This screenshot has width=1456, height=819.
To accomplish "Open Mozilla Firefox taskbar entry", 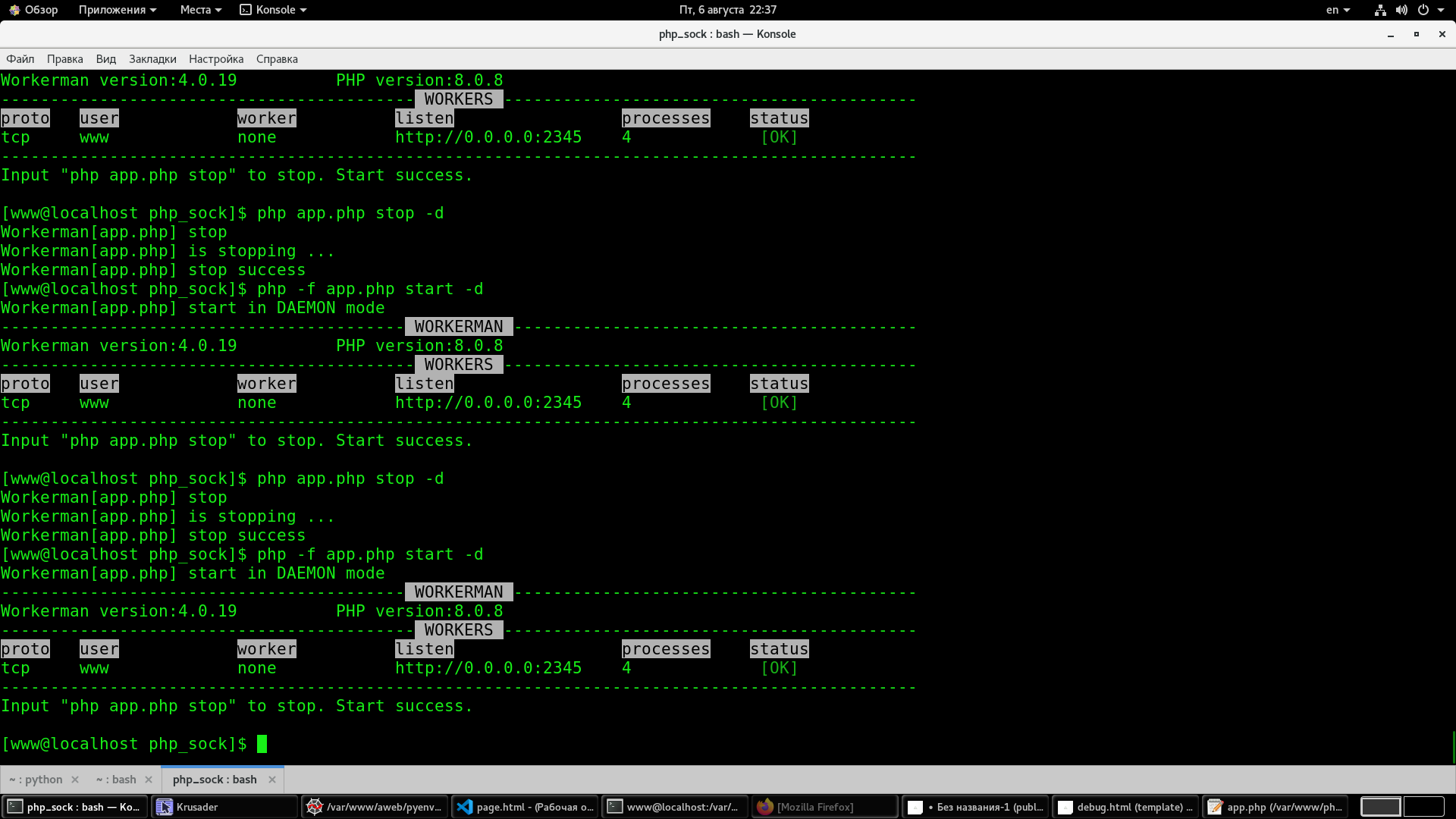I will (x=824, y=807).
